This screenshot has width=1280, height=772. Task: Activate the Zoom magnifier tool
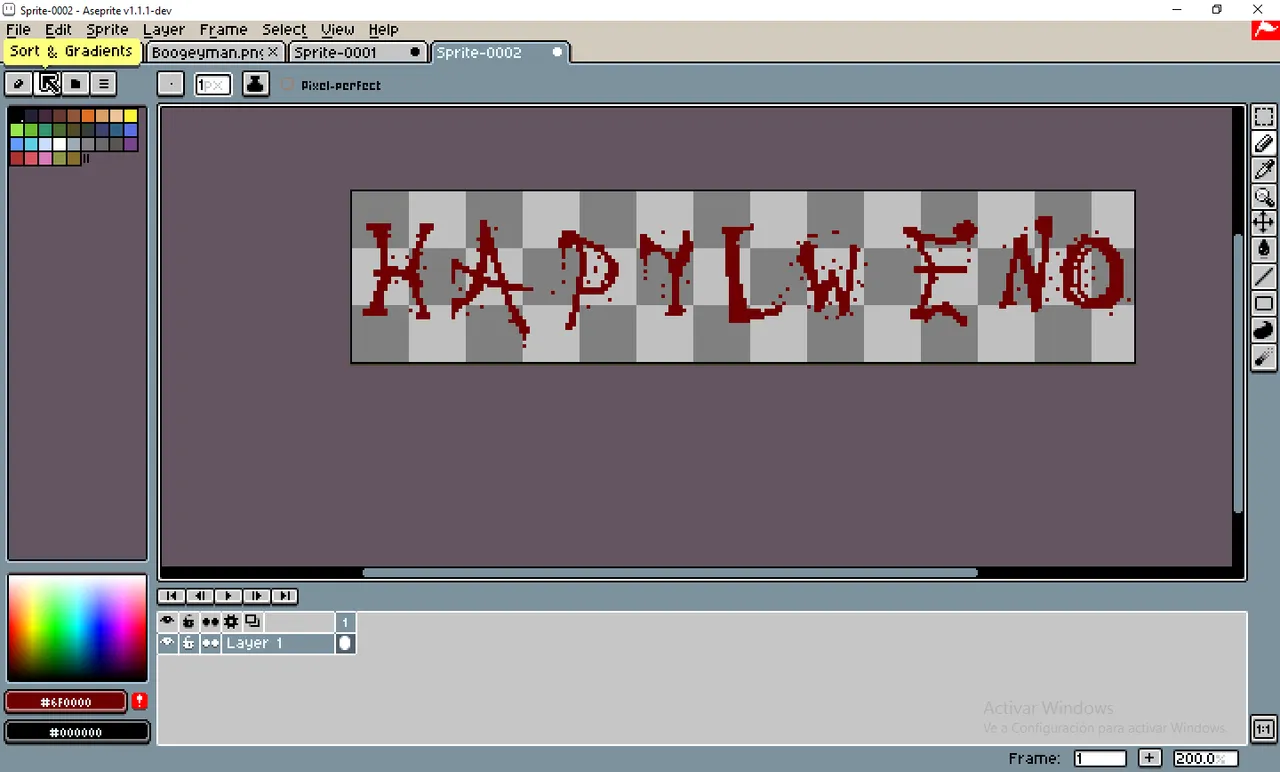coord(1264,196)
